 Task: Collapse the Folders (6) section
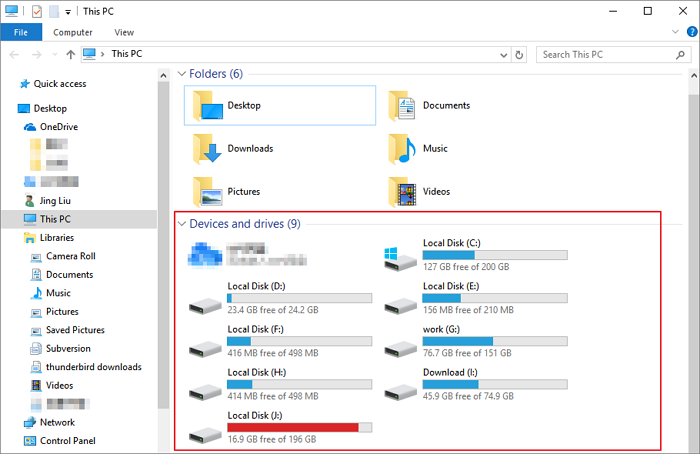[x=181, y=74]
